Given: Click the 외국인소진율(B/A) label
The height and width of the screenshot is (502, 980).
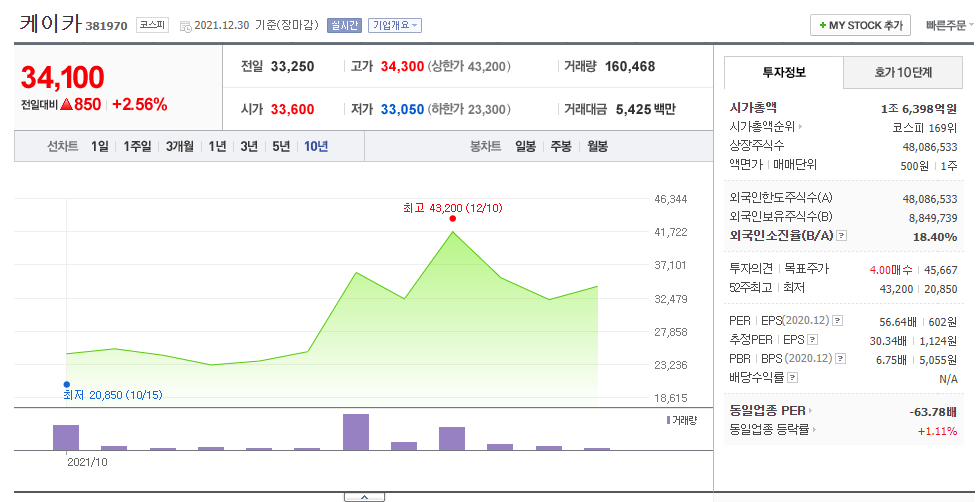Looking at the screenshot, I should tap(781, 236).
